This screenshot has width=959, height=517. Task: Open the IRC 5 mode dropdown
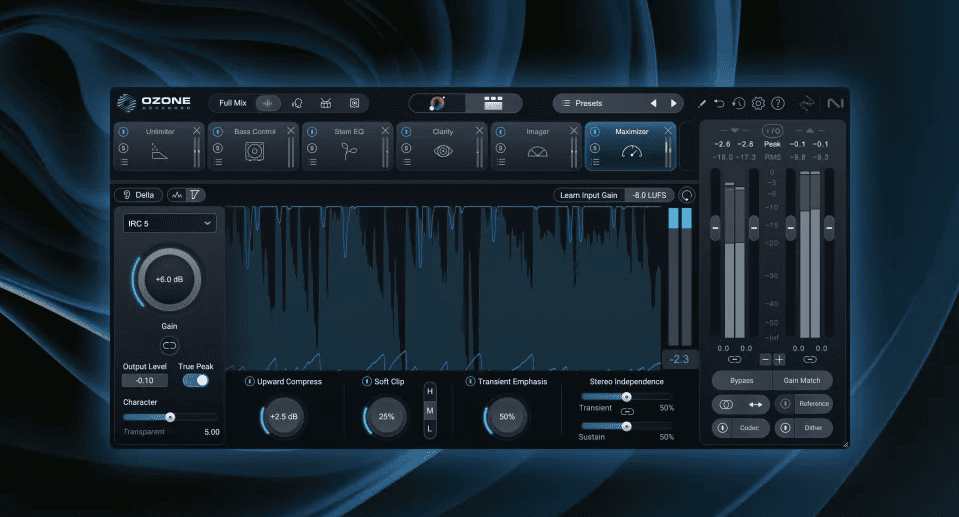pyautogui.click(x=169, y=223)
